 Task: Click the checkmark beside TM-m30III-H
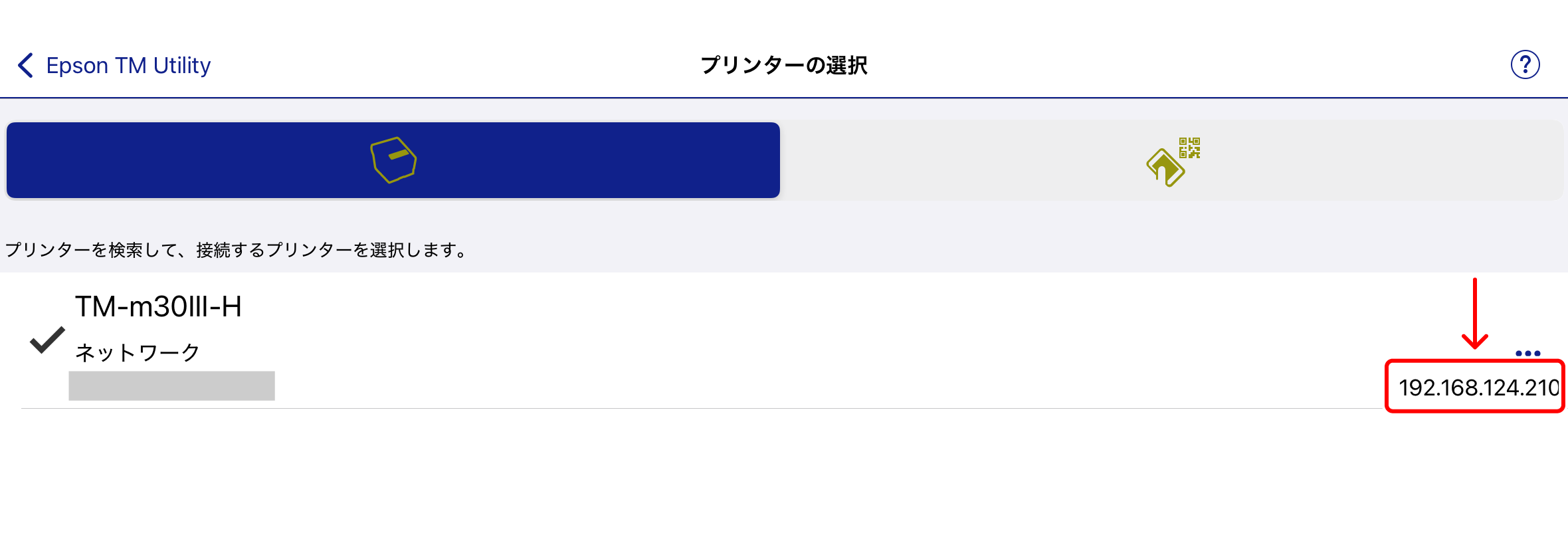[47, 340]
